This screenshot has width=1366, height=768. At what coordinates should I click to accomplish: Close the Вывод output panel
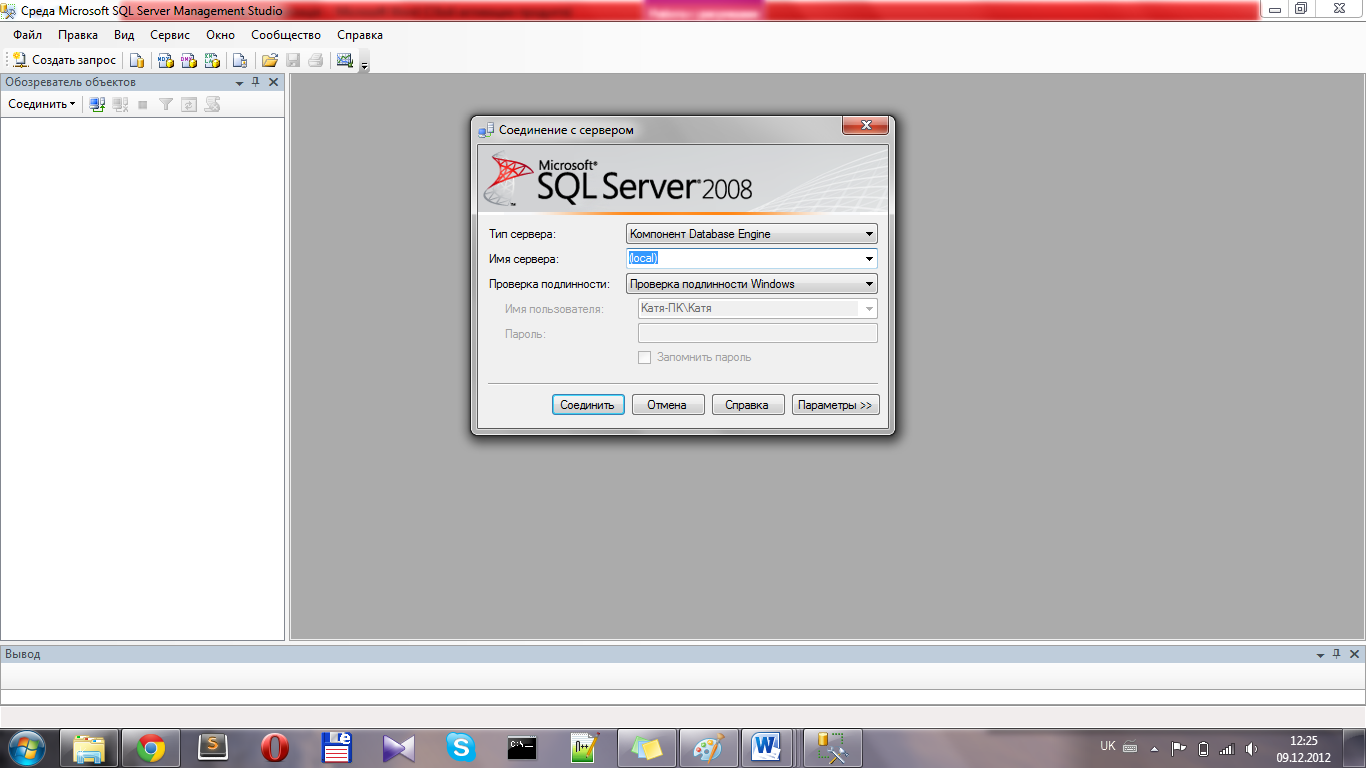point(1355,654)
